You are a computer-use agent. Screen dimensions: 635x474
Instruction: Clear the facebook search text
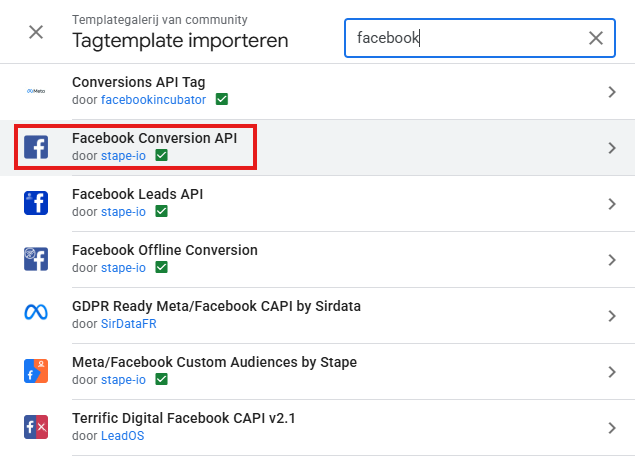coord(596,38)
